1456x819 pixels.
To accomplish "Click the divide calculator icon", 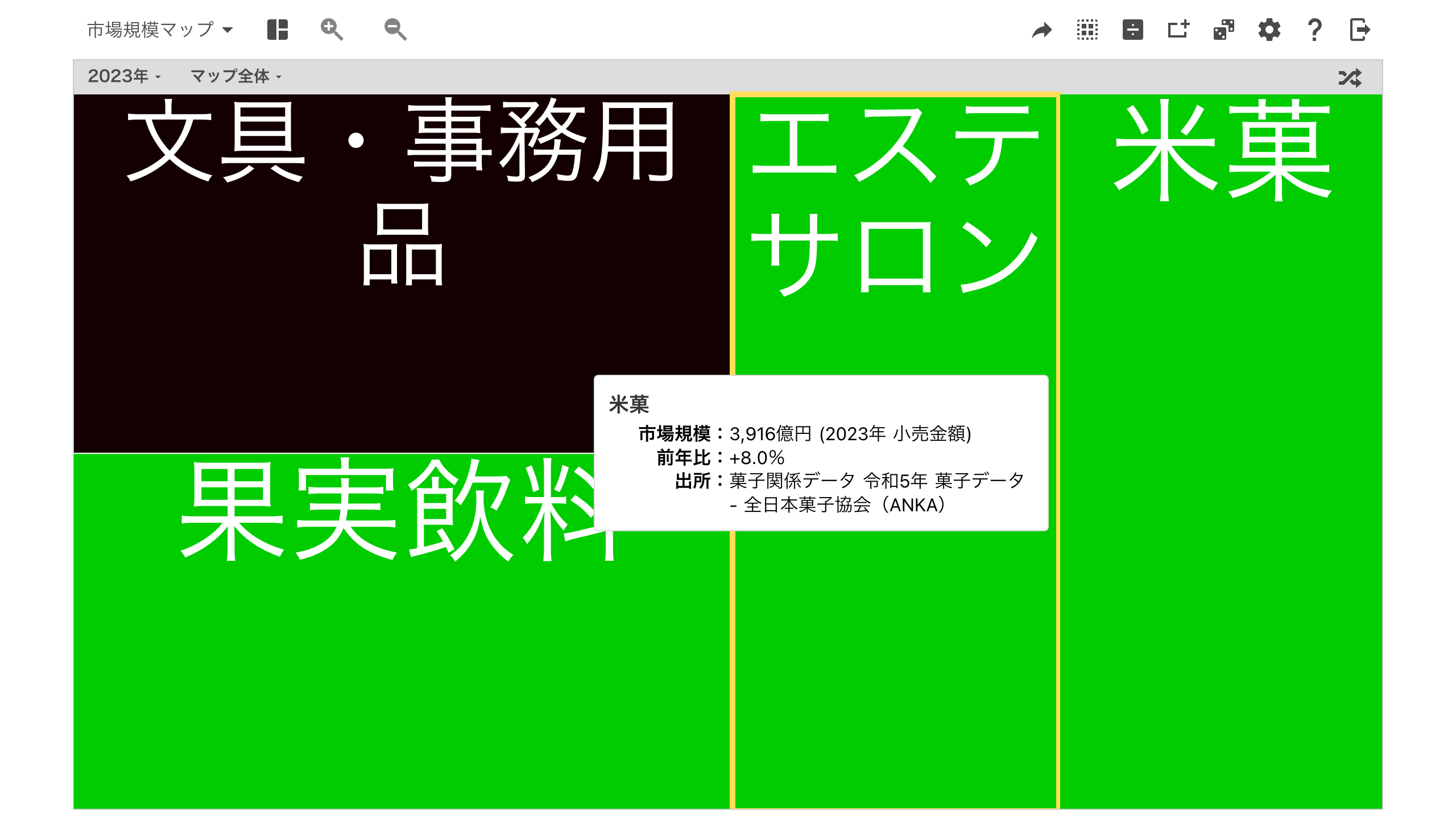I will click(x=1133, y=30).
